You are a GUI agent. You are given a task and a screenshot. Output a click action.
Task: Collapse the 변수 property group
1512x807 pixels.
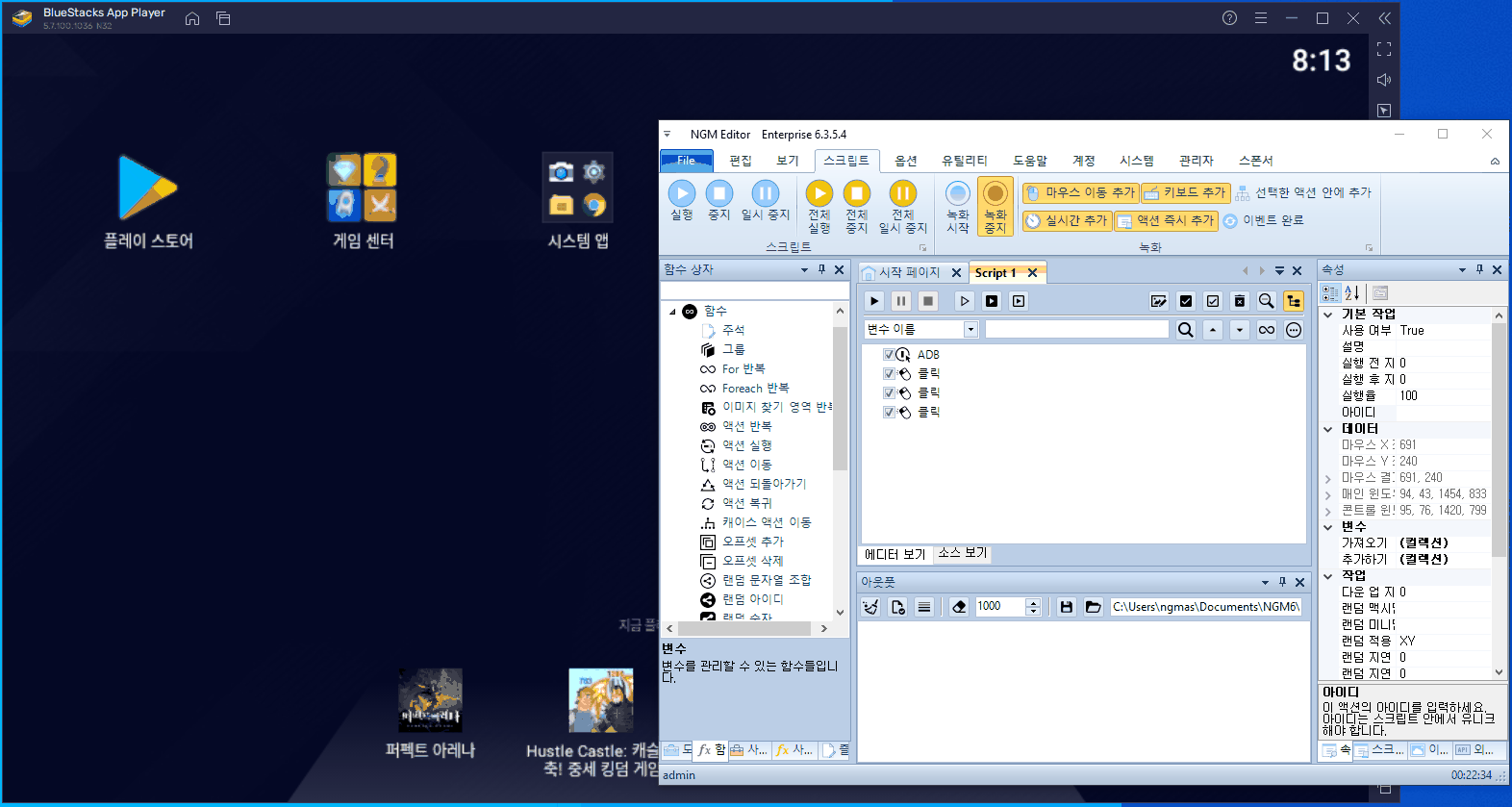coord(1328,527)
